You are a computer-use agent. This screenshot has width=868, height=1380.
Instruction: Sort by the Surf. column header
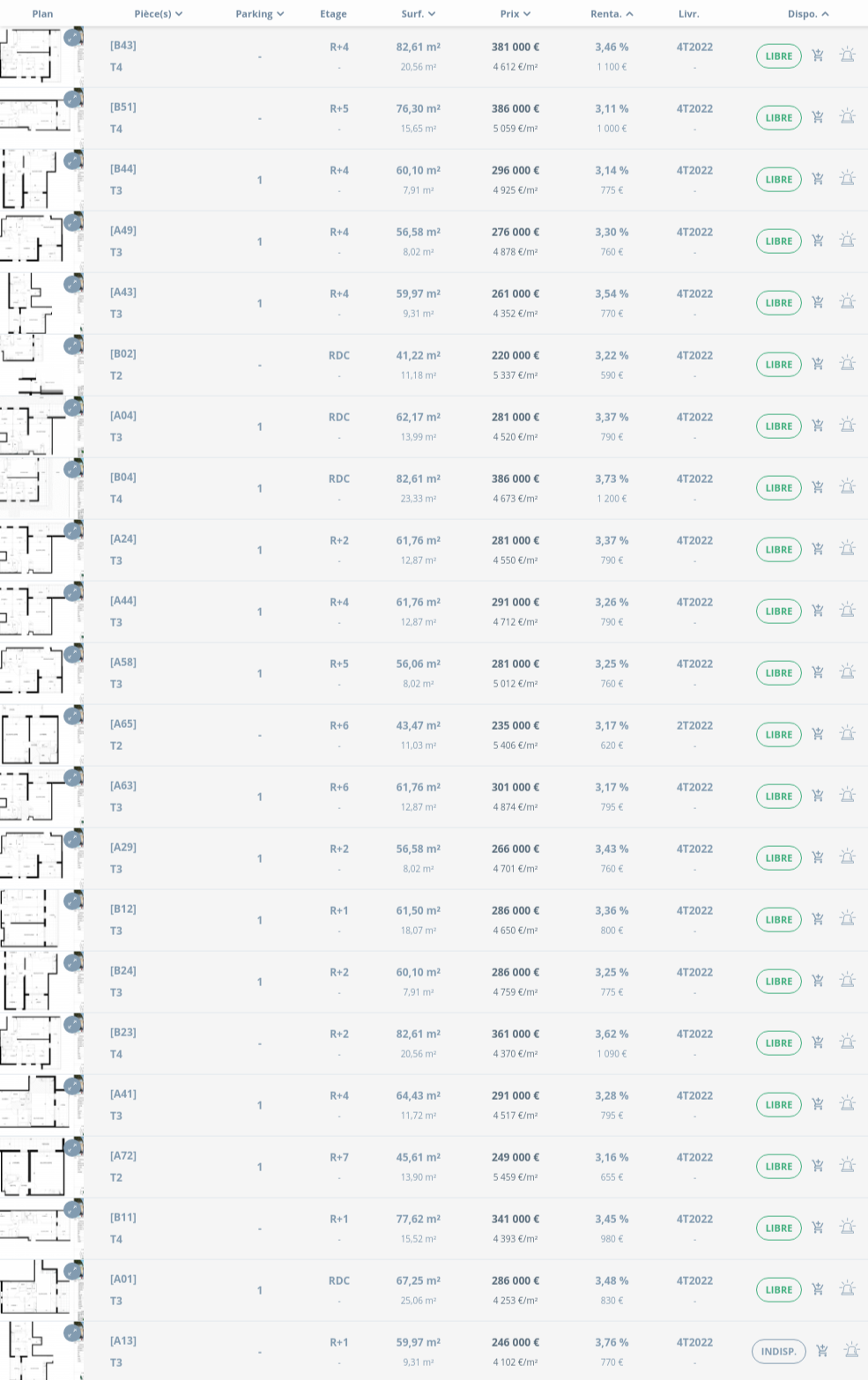[418, 14]
